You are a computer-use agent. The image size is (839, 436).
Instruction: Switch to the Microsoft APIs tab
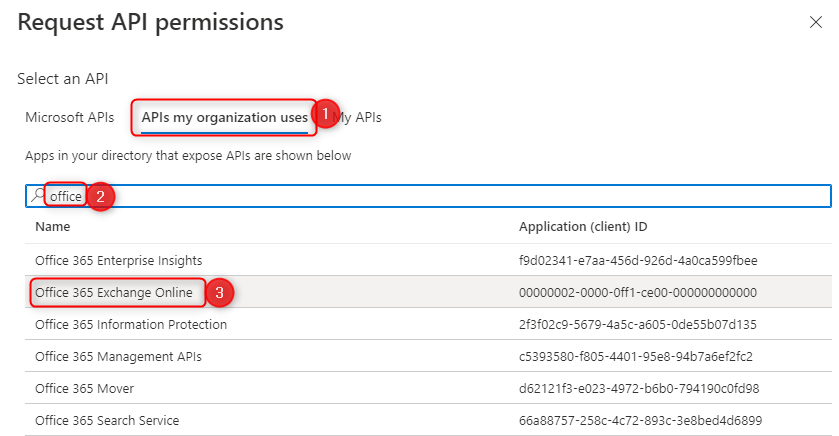pos(70,117)
